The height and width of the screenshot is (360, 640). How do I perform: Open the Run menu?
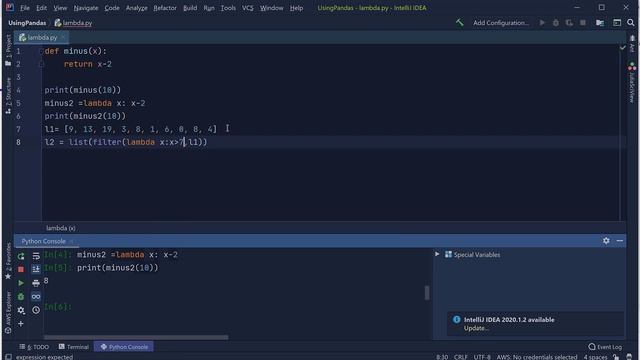click(209, 8)
